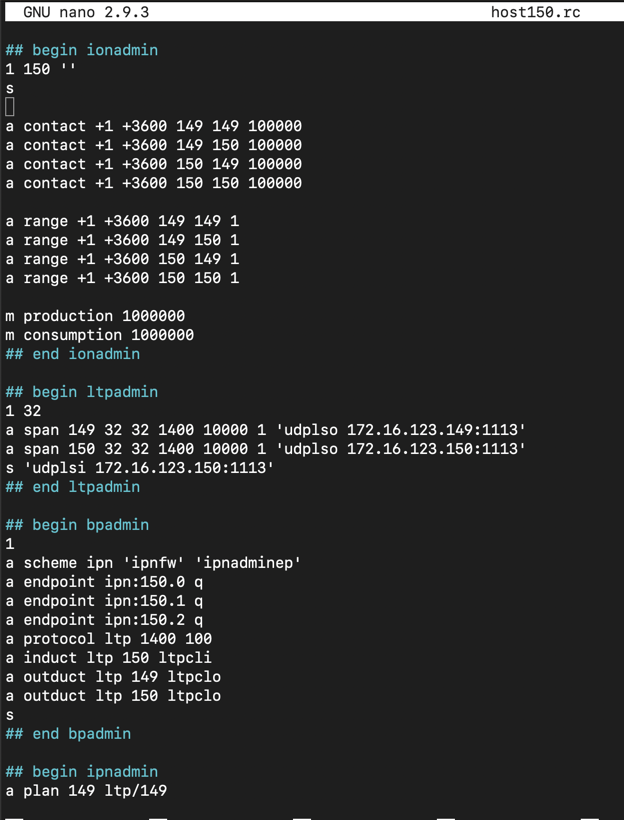Click the '## begin ionadmin' comment line

pyautogui.click(x=82, y=50)
